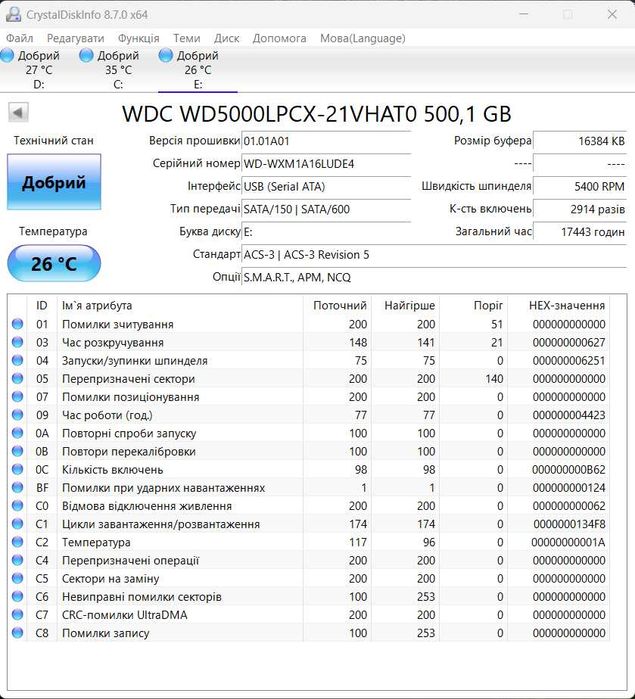Open the Диск menu
Image resolution: width=635 pixels, height=699 pixels.
(227, 38)
